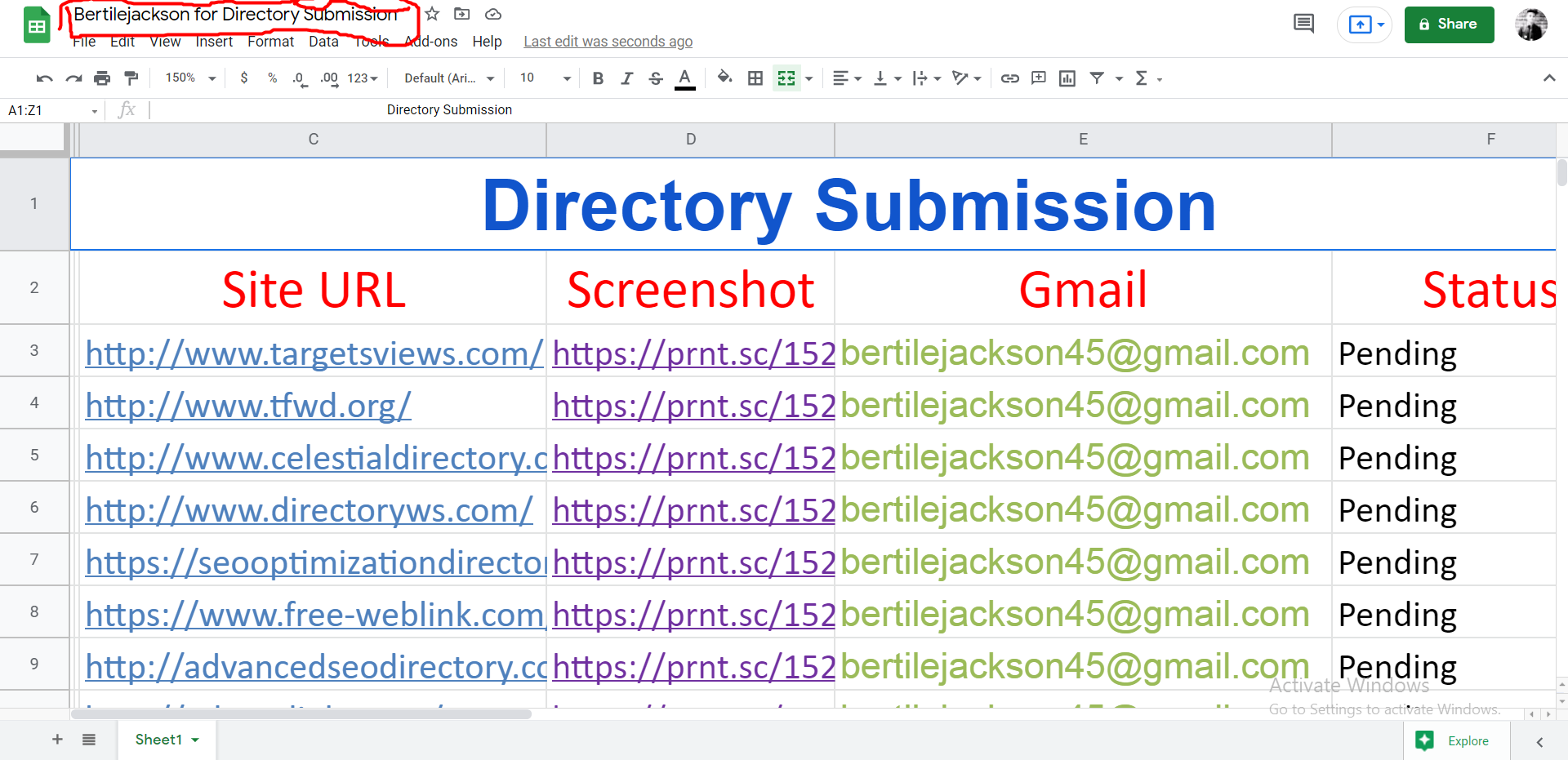Apply bold formatting from the toolbar
Screen dimensions: 1568x760
point(598,78)
